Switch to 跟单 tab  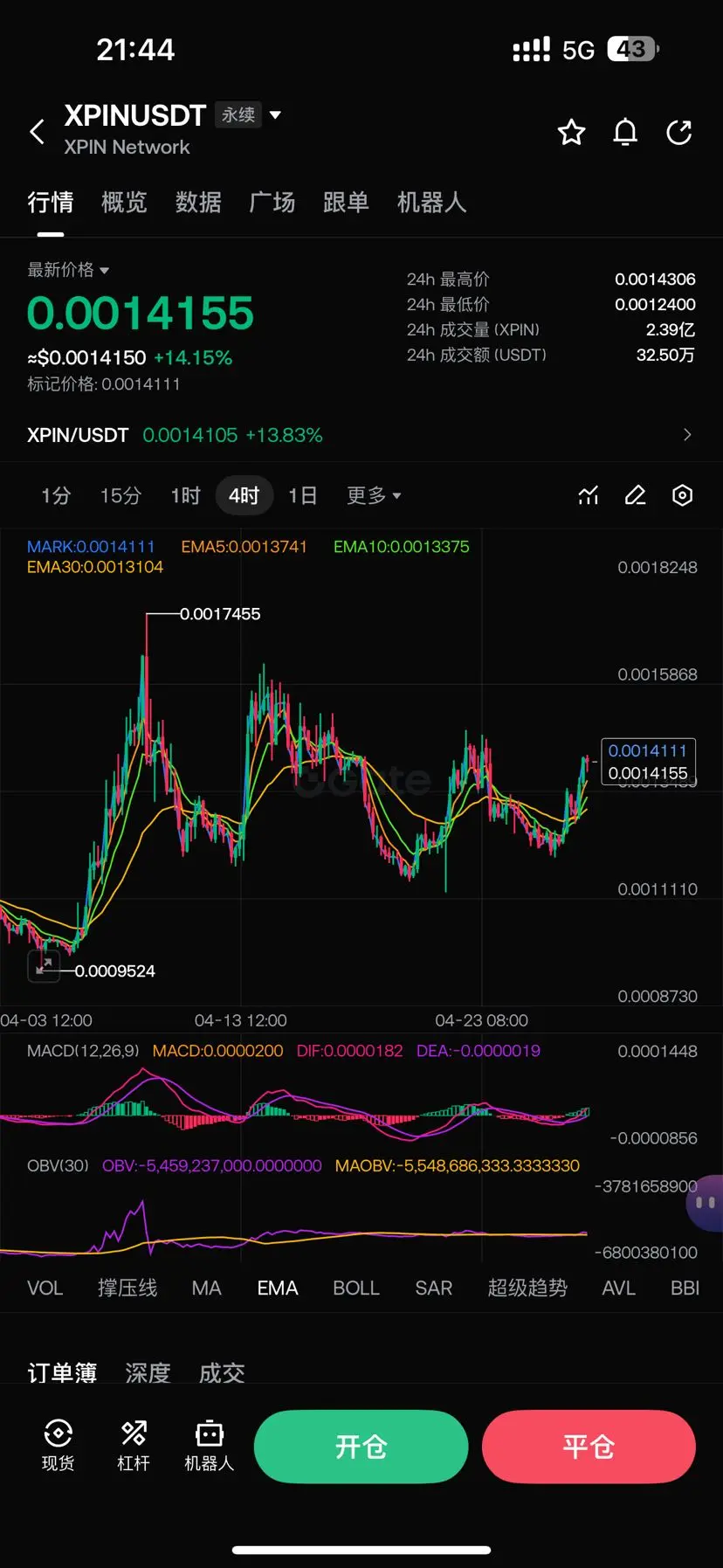[x=346, y=203]
